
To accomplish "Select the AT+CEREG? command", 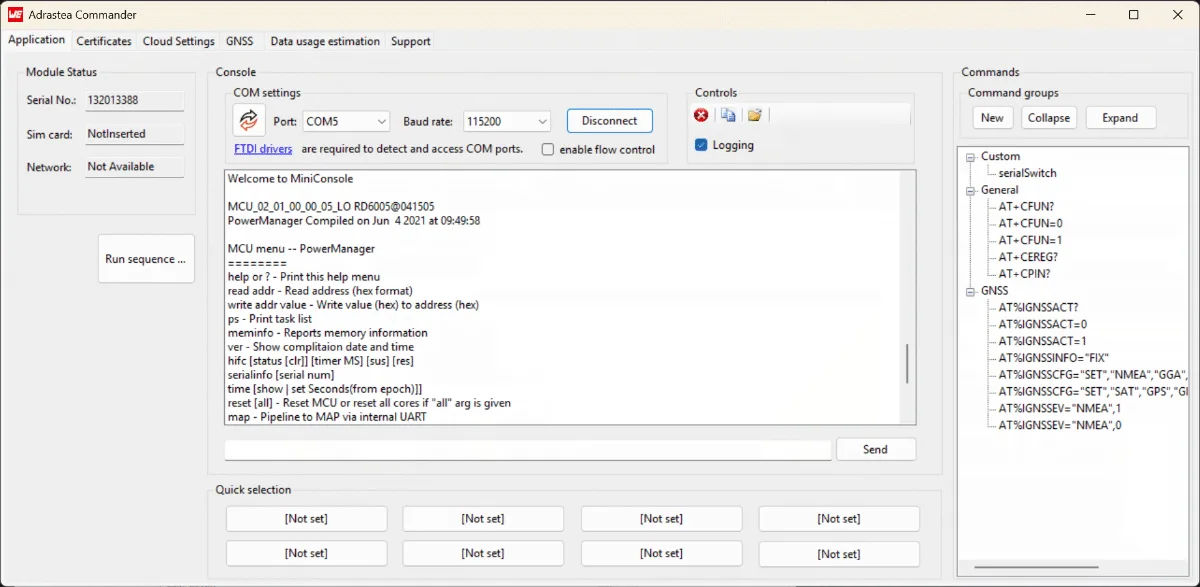I will tap(1027, 257).
